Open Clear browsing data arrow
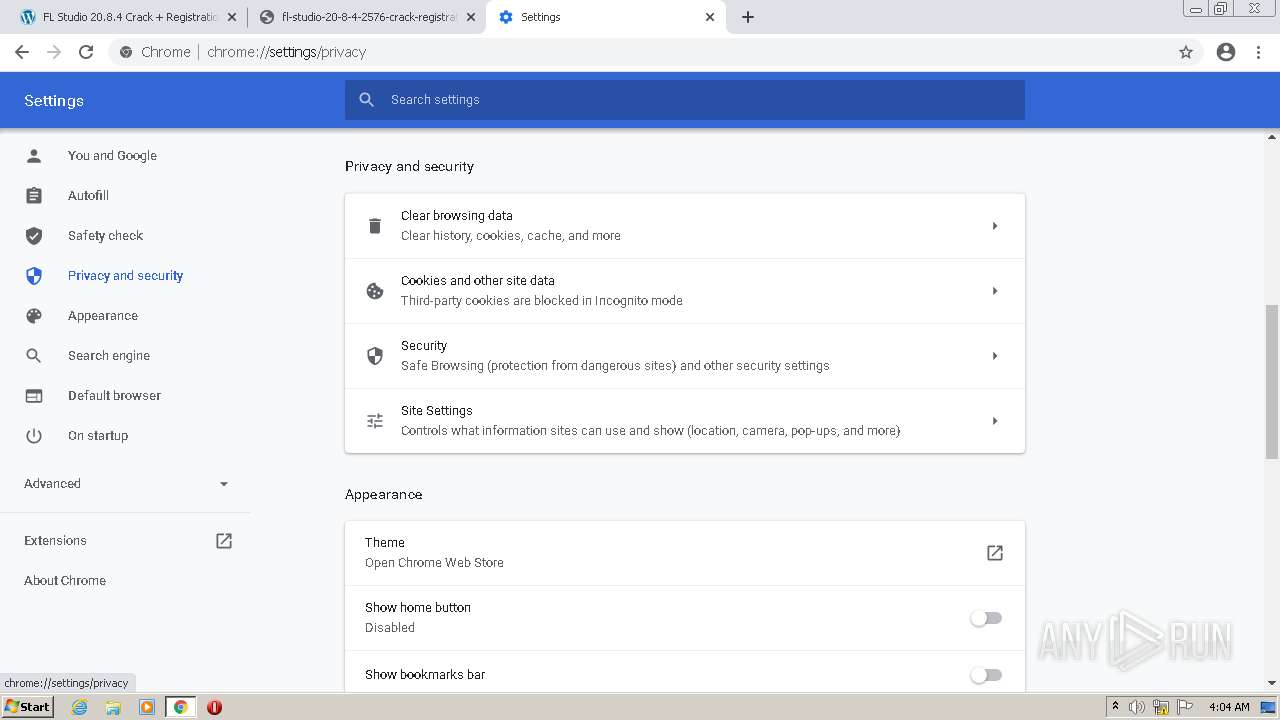 point(995,226)
